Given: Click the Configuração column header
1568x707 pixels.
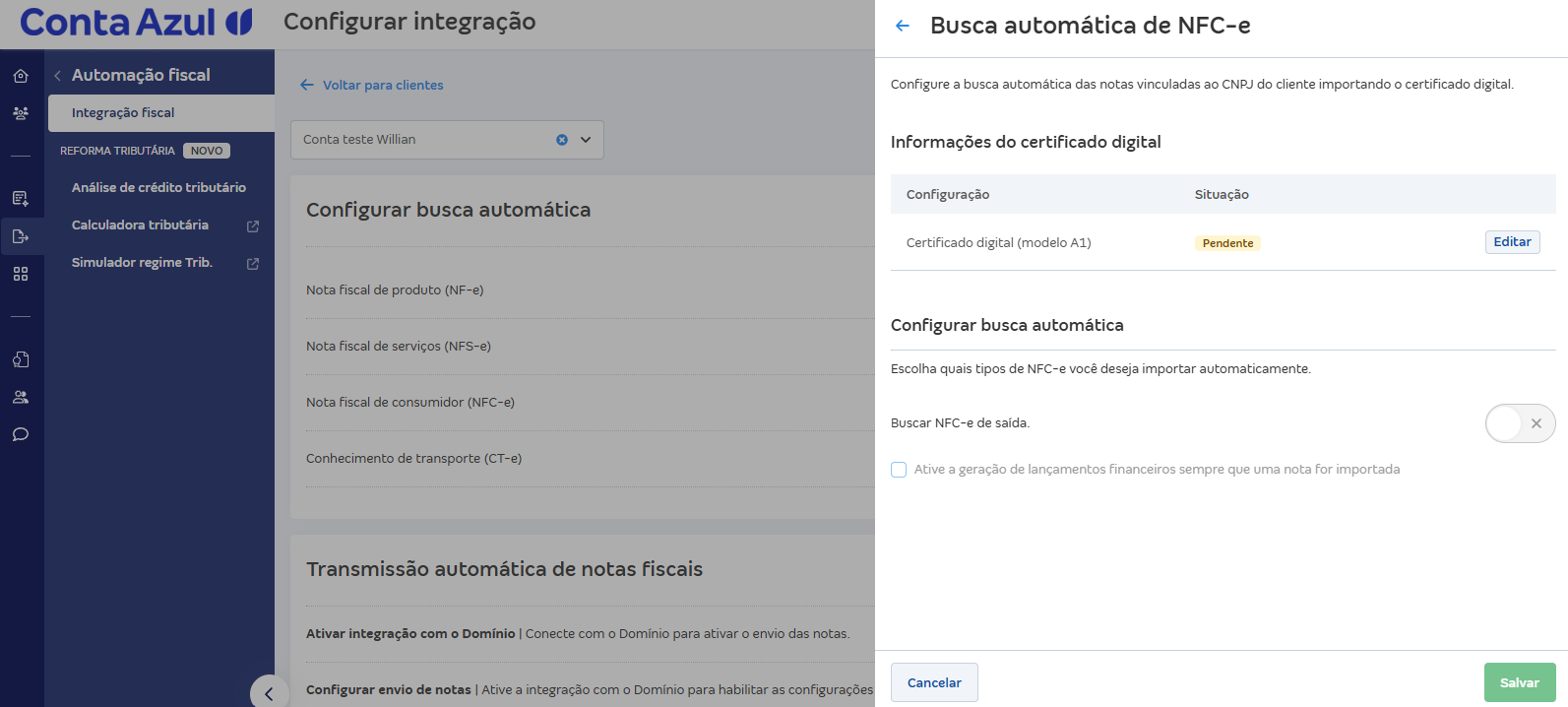Looking at the screenshot, I should 948,194.
